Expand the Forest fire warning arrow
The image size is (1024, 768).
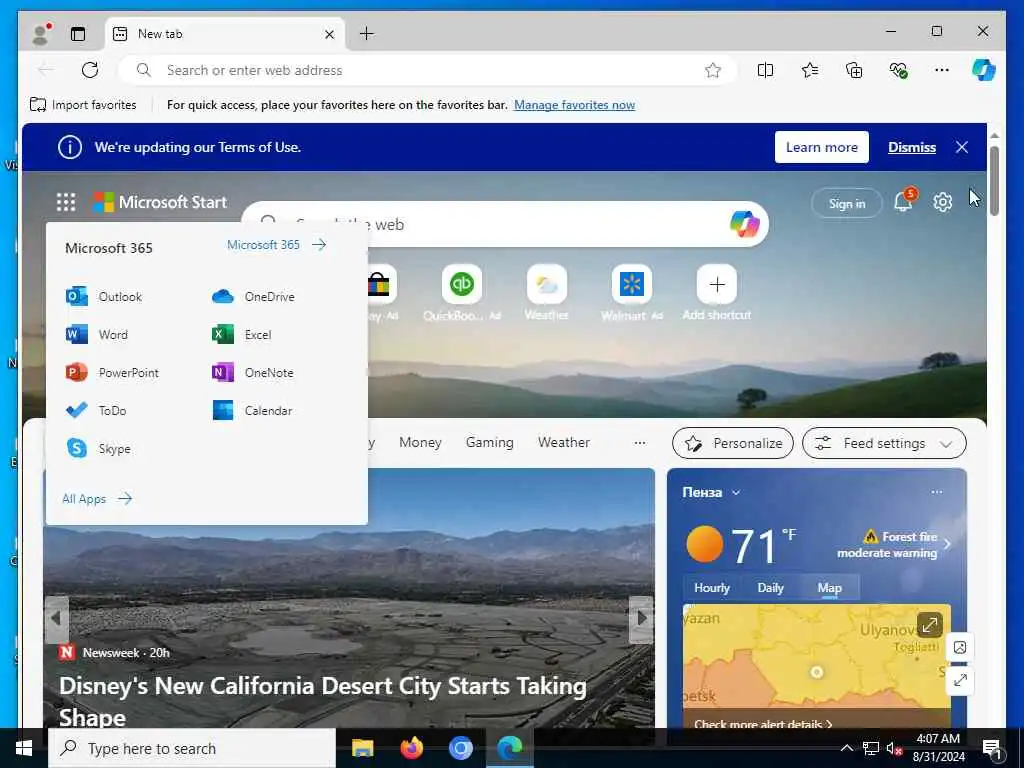point(948,544)
